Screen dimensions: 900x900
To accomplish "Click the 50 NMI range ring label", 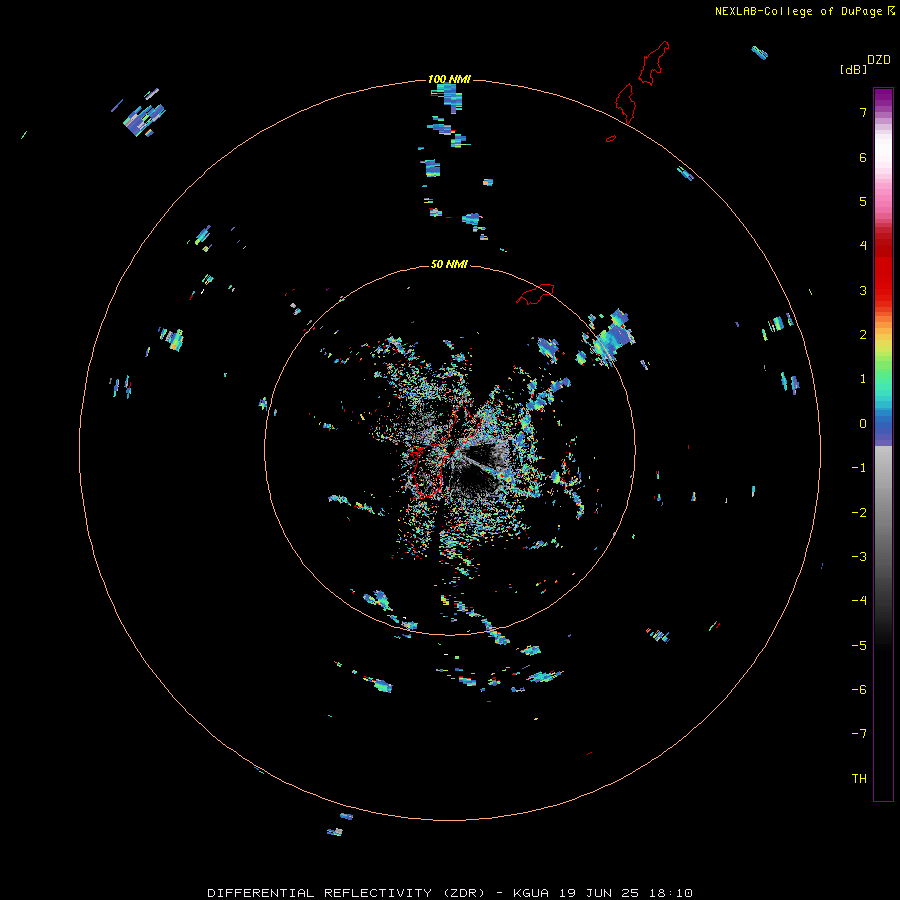I will tap(449, 264).
